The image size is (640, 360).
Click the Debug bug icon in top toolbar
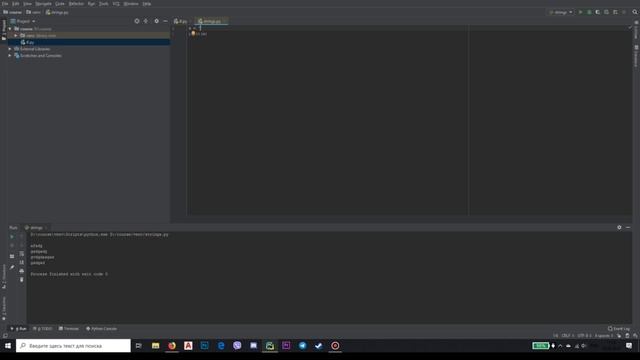click(x=589, y=12)
